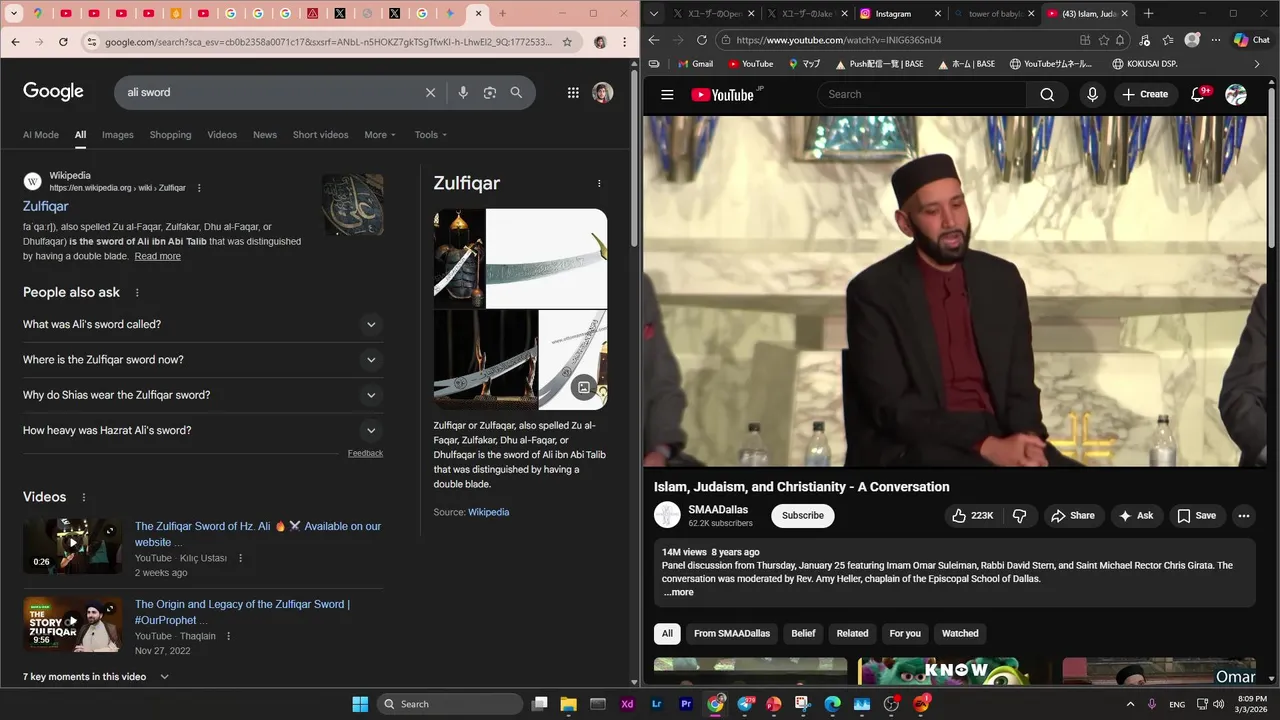
Task: Launch Premiere Pro from the taskbar
Action: point(686,704)
